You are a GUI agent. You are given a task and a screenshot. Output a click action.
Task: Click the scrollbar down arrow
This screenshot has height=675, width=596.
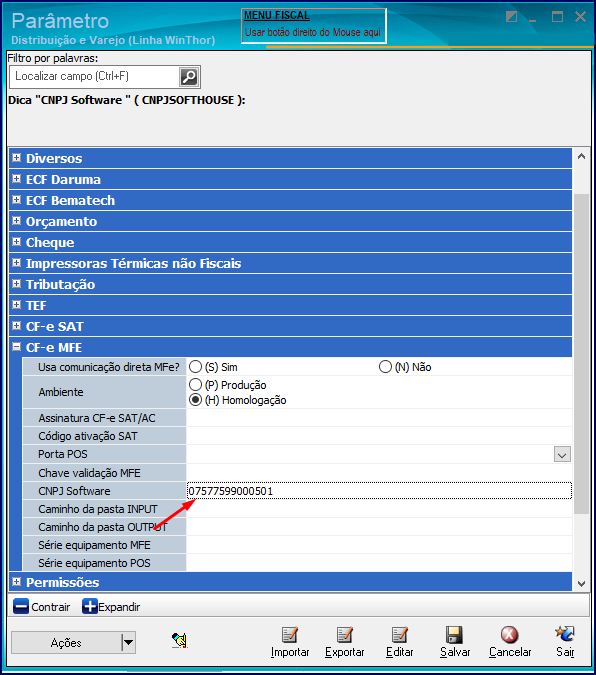tap(581, 584)
